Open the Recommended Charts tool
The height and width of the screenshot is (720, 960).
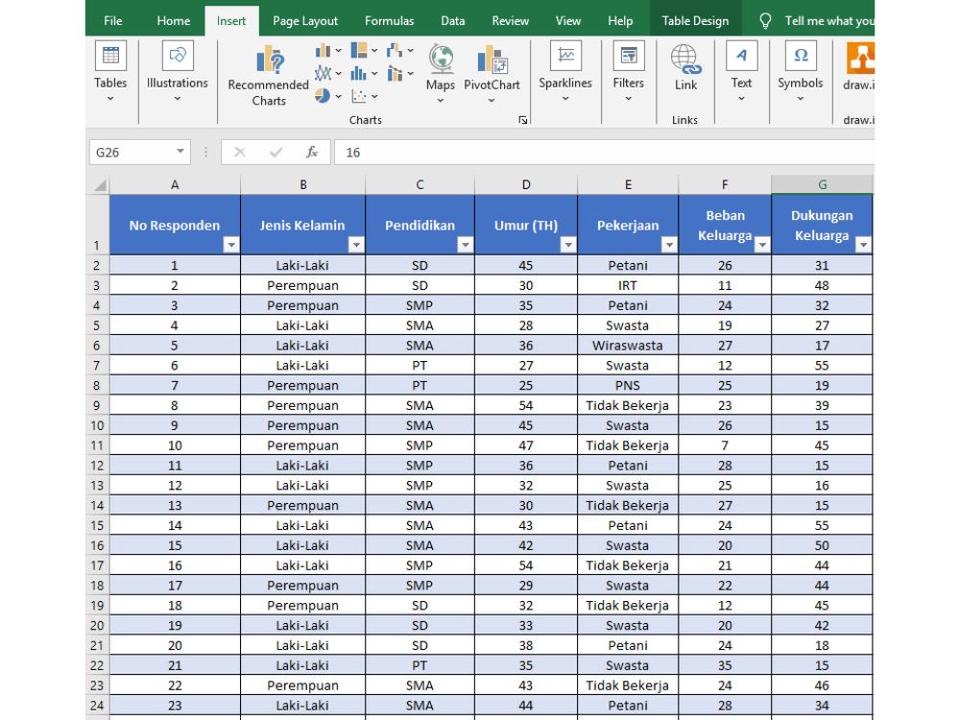(267, 75)
